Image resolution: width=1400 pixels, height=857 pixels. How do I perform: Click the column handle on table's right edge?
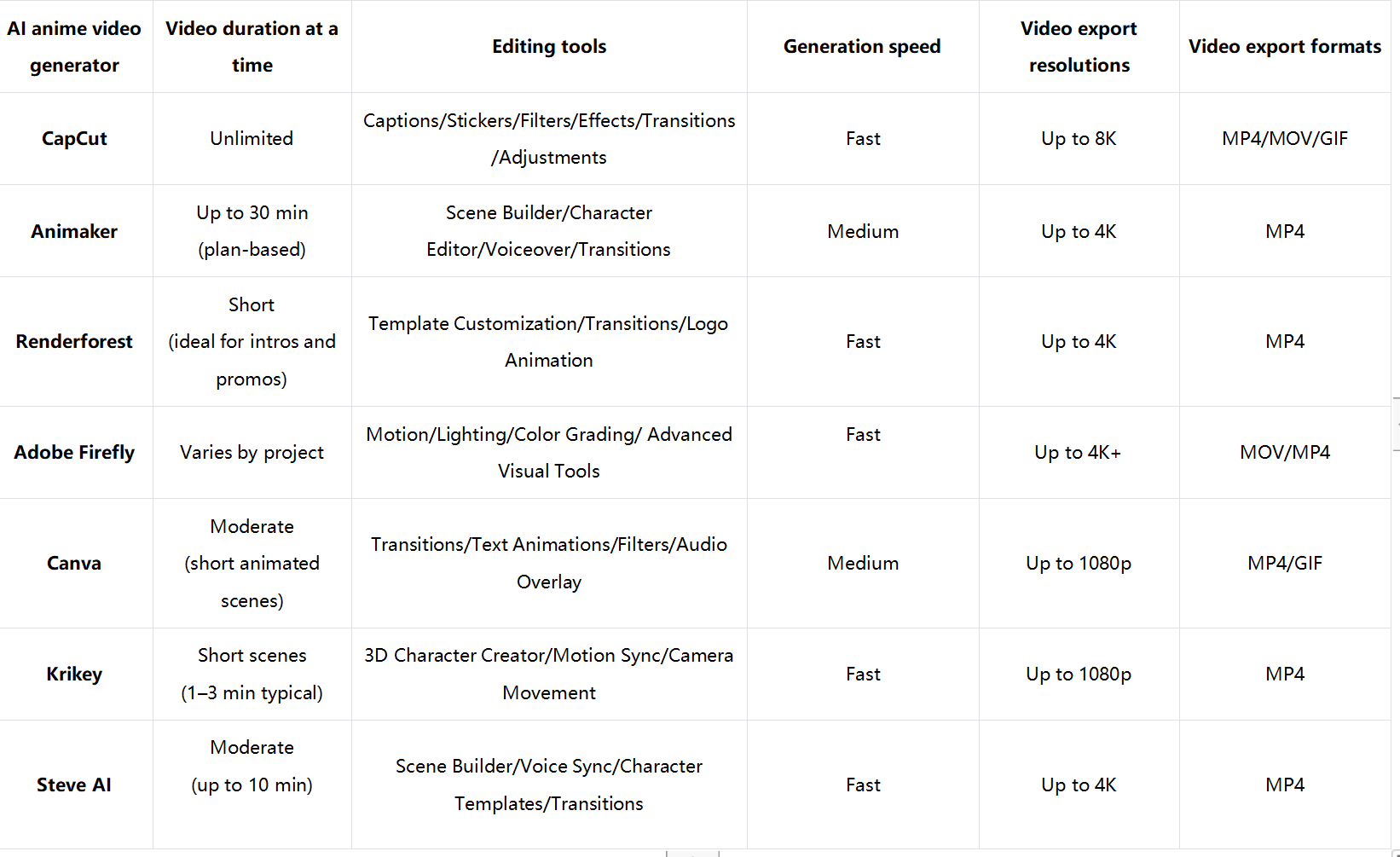(x=1396, y=423)
